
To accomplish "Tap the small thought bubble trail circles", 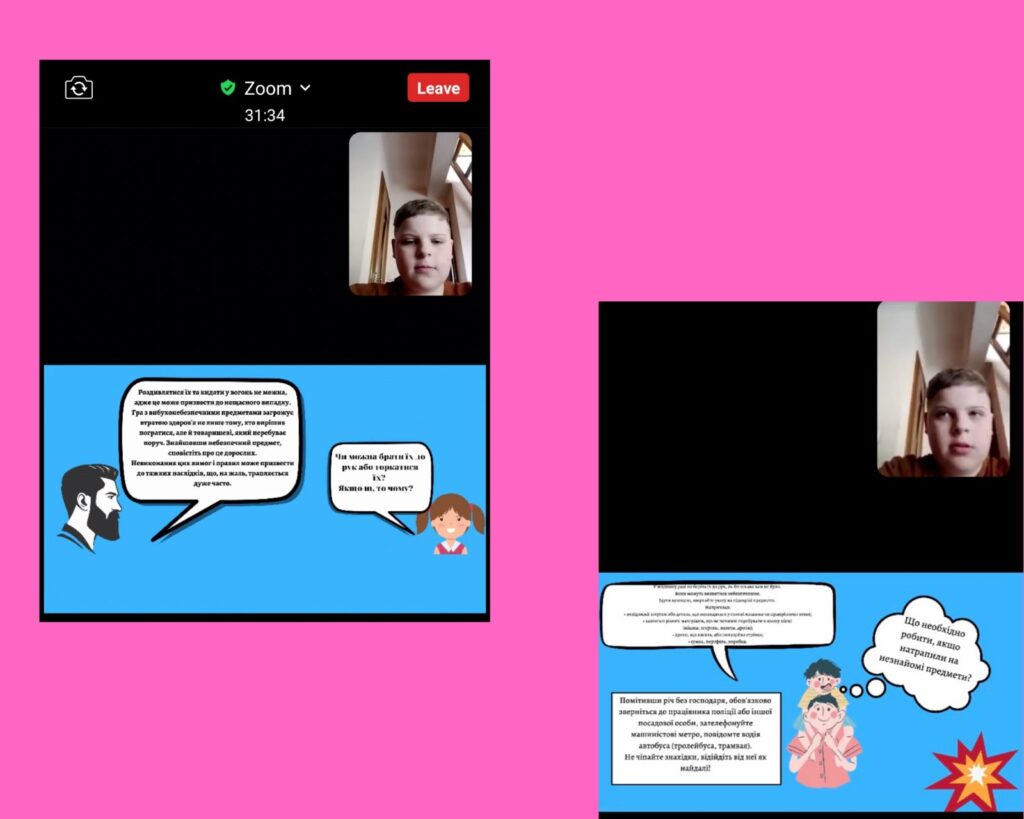I will coord(862,689).
